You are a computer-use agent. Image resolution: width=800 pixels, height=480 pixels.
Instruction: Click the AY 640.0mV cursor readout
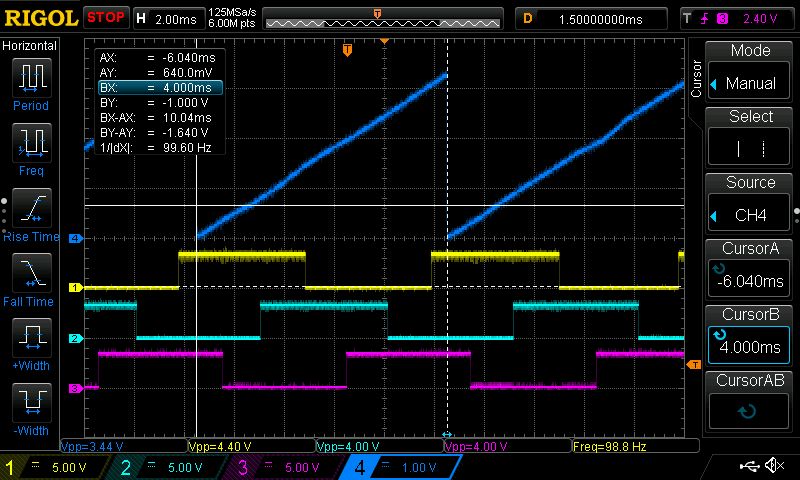pos(158,73)
